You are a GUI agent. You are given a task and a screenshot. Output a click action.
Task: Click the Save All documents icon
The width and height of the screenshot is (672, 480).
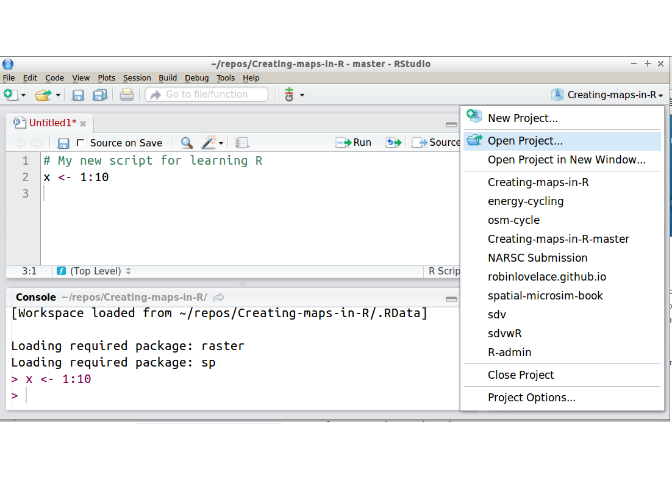pyautogui.click(x=100, y=95)
